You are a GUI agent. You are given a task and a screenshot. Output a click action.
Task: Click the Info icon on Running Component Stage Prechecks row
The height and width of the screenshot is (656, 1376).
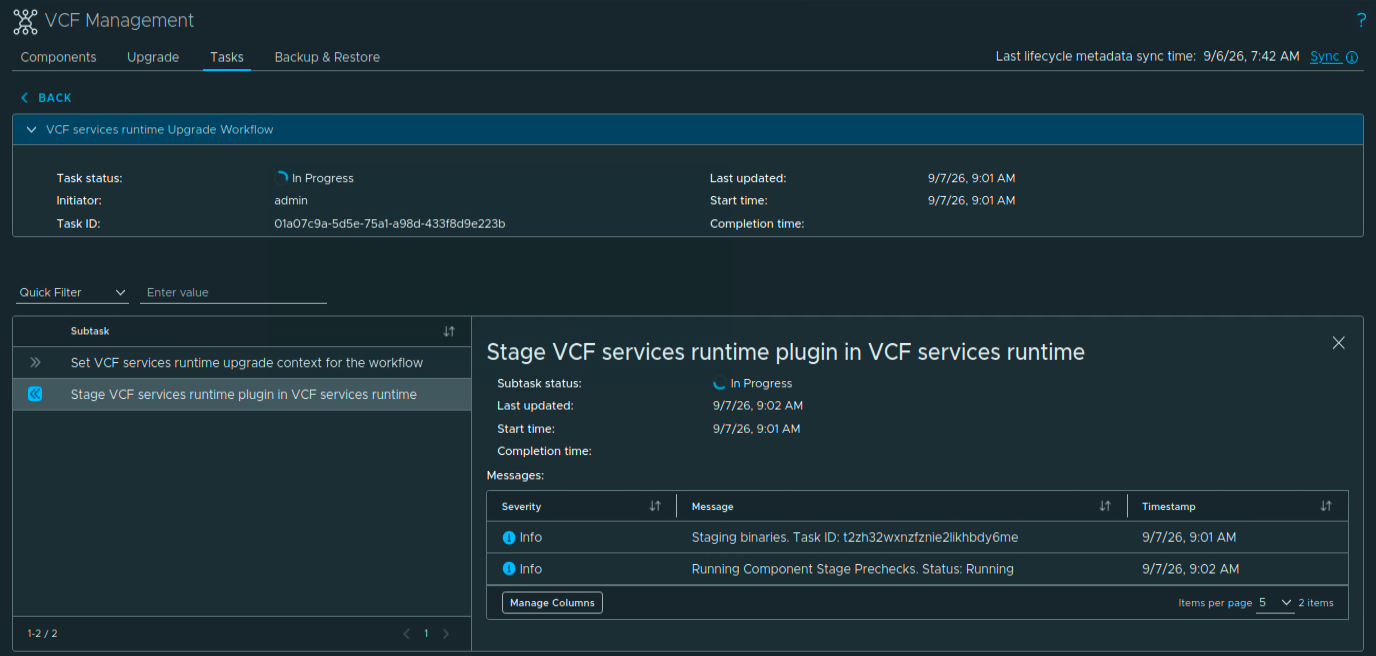[x=509, y=569]
